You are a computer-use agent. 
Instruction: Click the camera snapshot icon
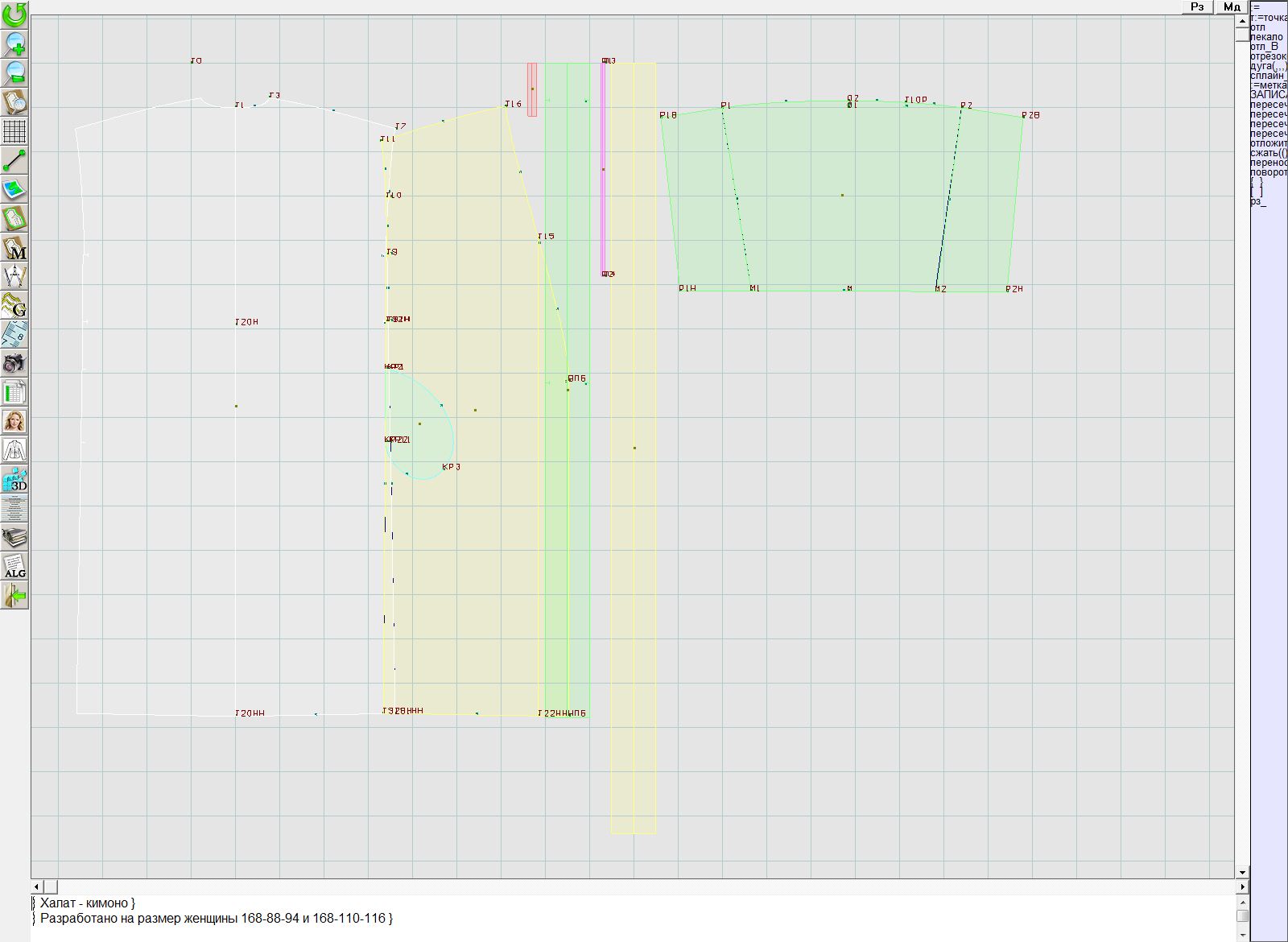click(14, 364)
